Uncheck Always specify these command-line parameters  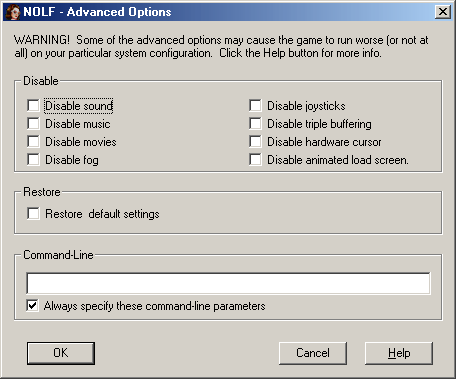(x=32, y=306)
